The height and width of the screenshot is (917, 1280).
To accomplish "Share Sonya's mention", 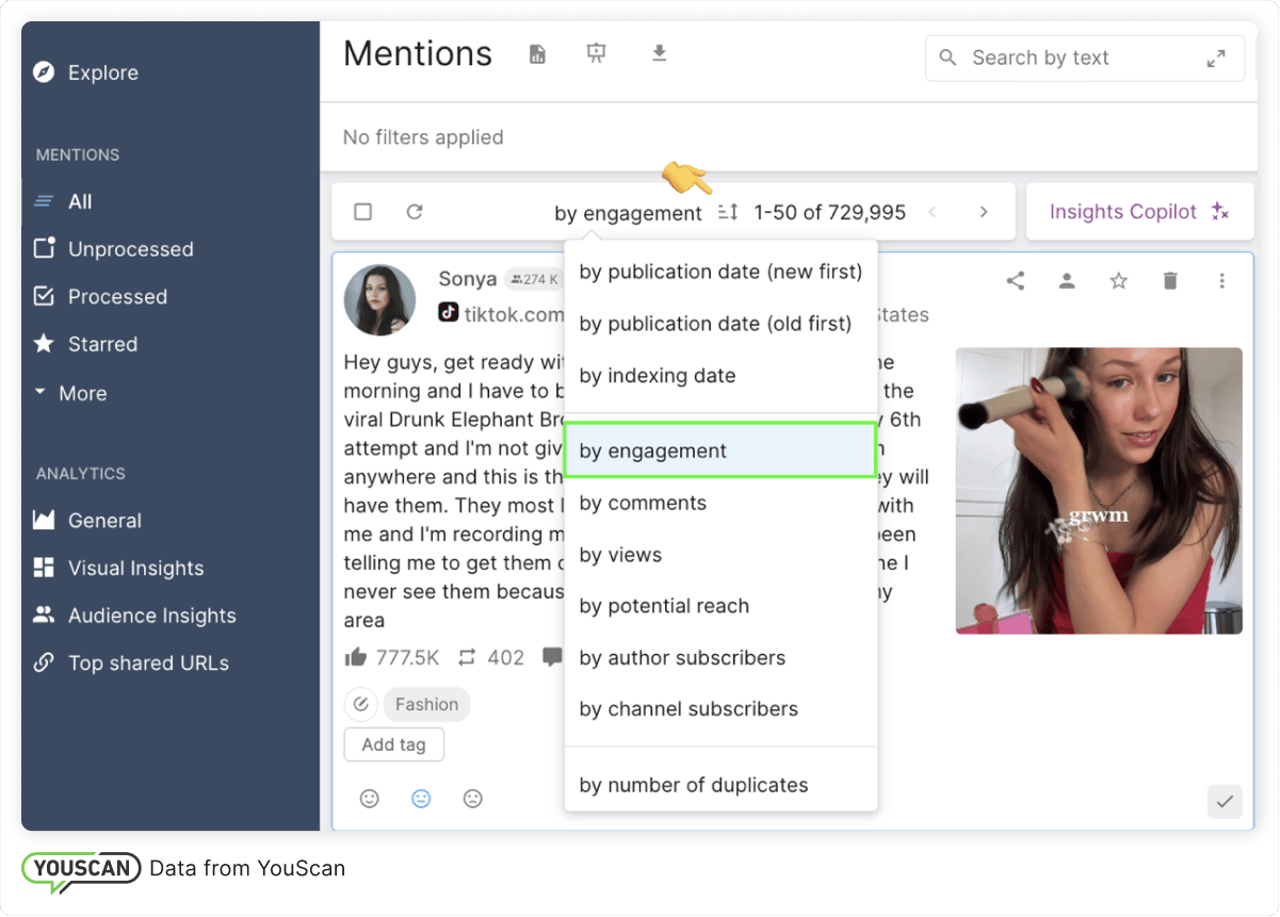I will pos(1015,281).
